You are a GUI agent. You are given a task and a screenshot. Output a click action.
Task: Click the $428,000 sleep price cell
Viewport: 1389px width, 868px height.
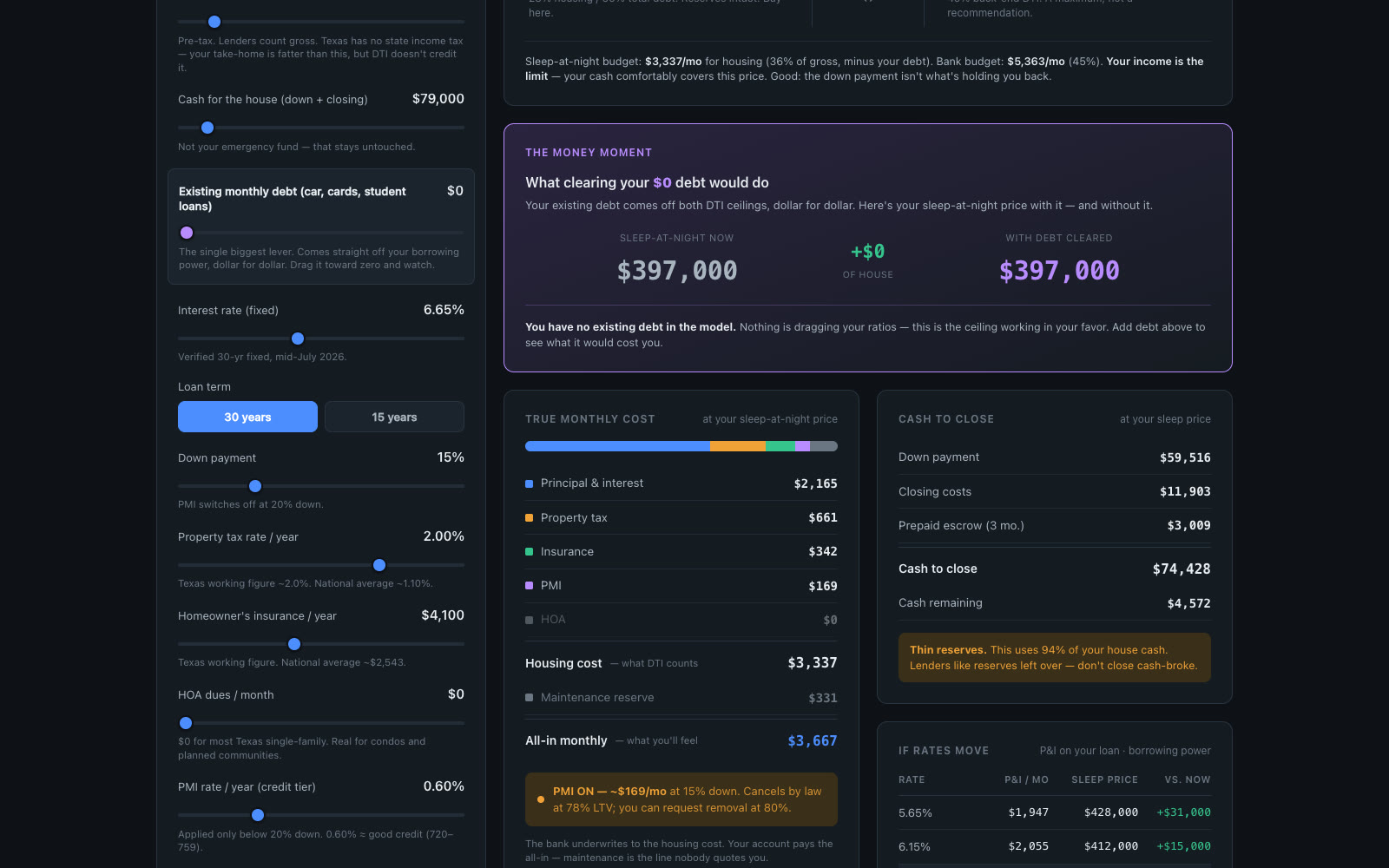[1111, 812]
